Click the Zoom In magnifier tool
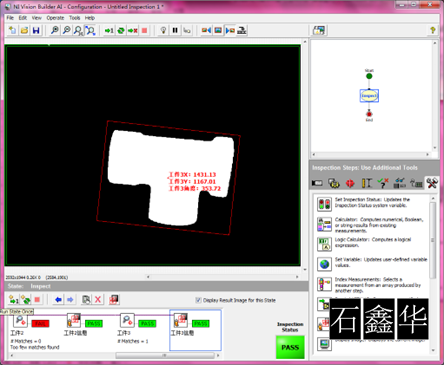 point(55,30)
